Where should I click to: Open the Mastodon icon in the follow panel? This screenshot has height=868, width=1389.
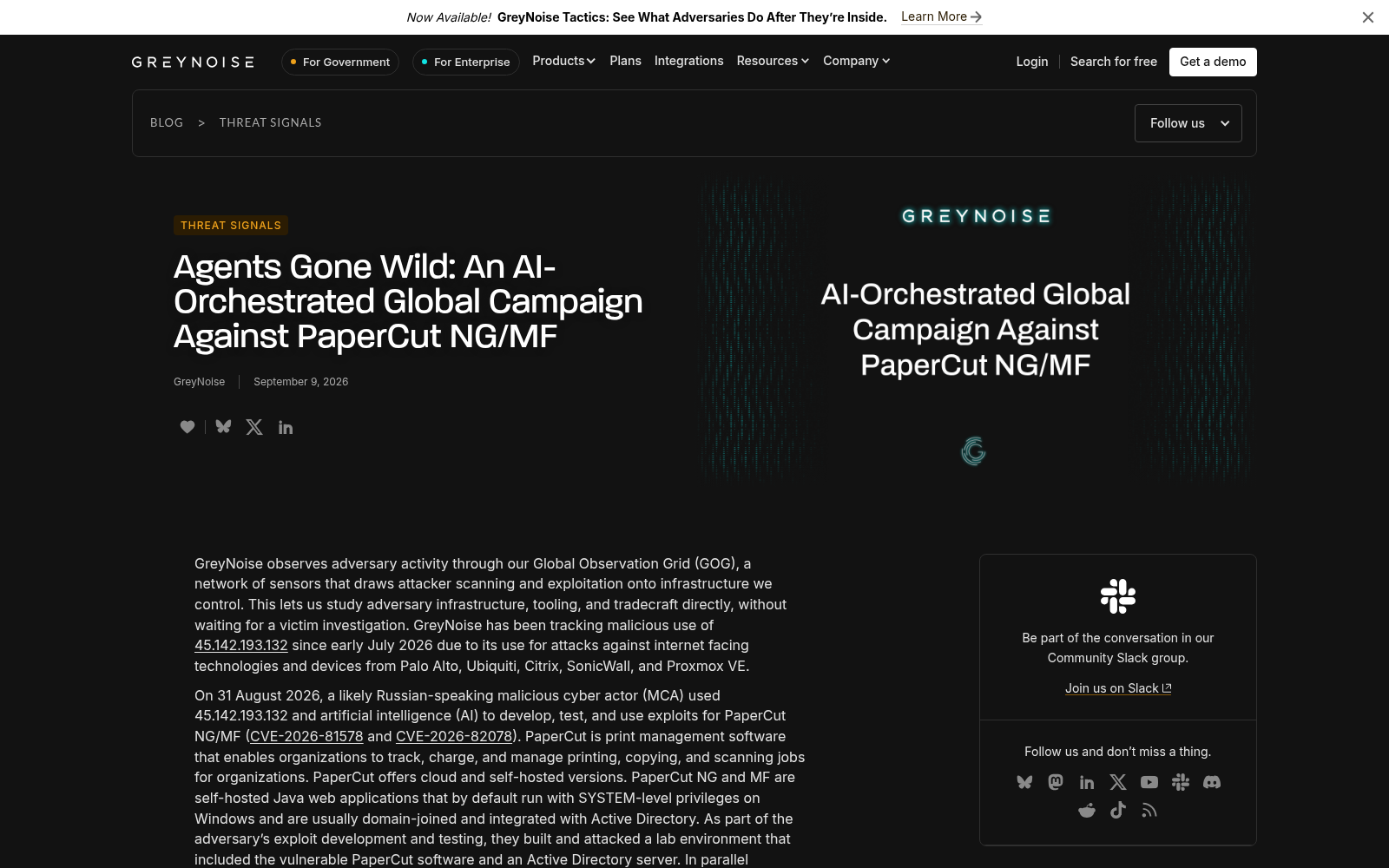[1056, 782]
